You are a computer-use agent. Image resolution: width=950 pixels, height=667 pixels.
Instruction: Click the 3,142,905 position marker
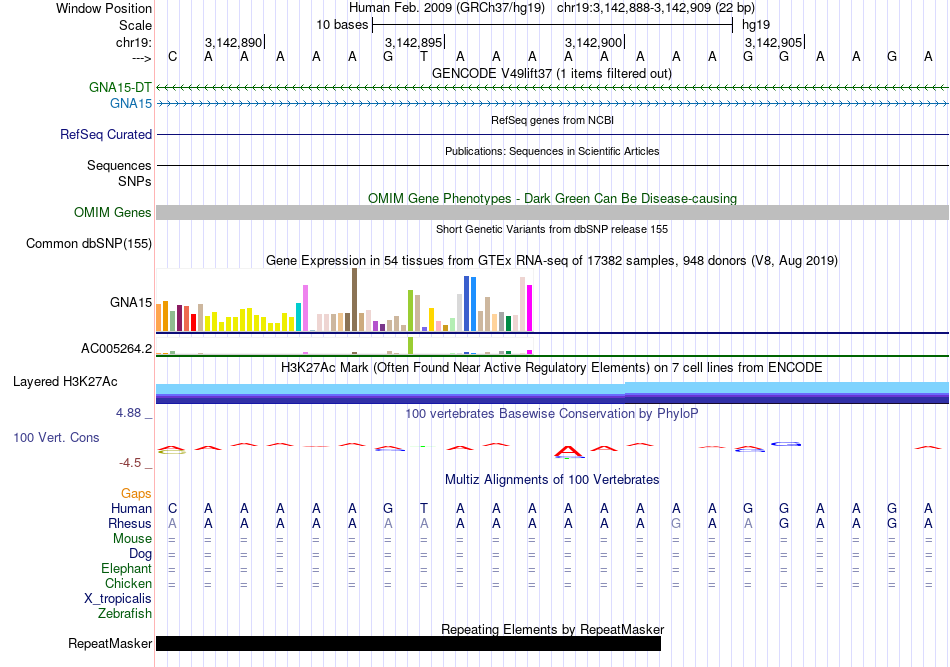[774, 42]
